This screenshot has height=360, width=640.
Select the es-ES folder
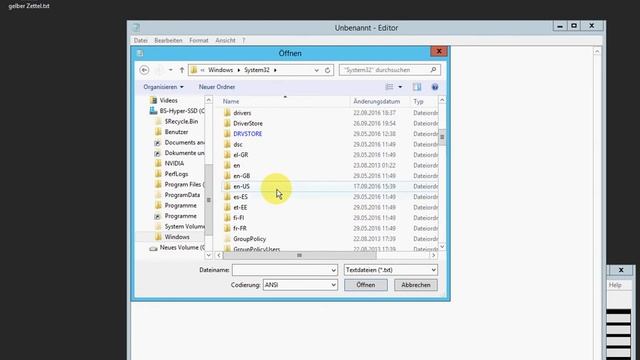click(x=240, y=197)
